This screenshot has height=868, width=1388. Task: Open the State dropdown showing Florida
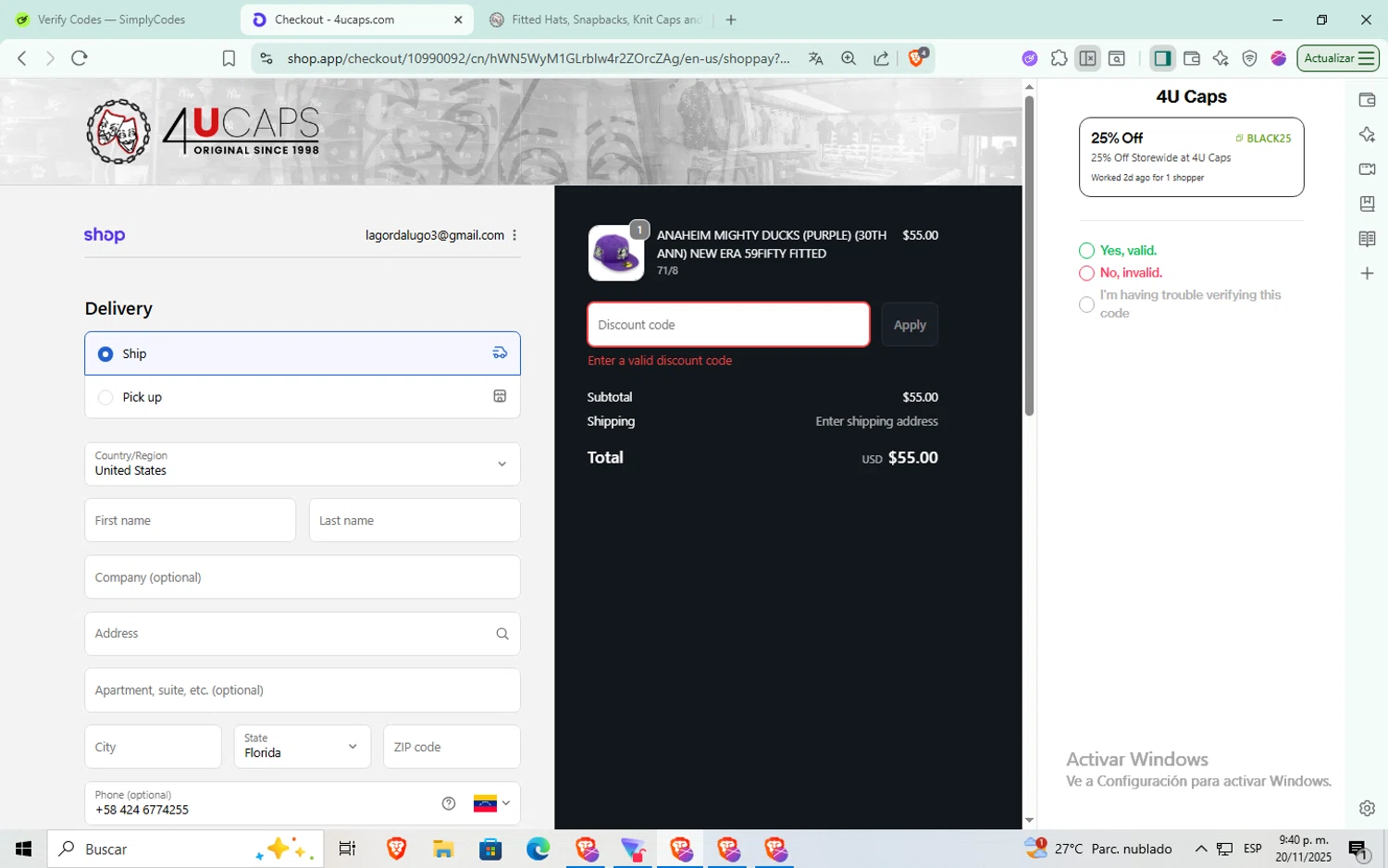tap(302, 746)
